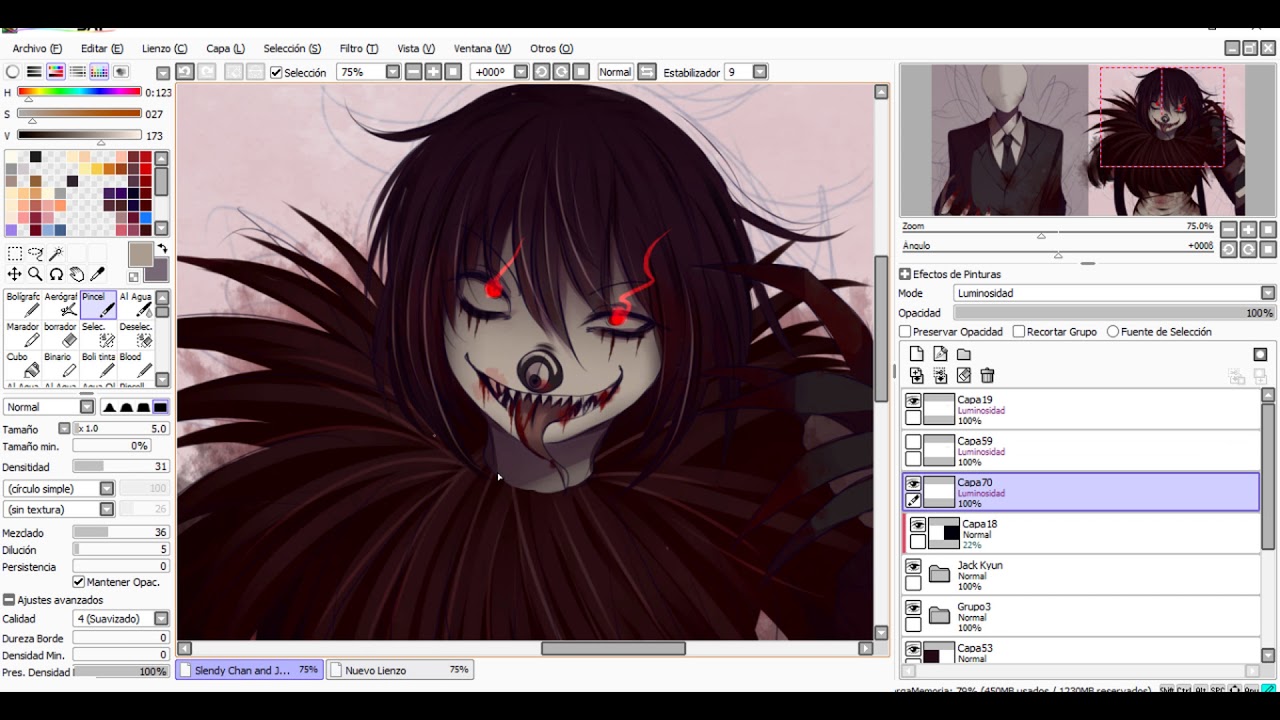Enable Recortar Grupo

pyautogui.click(x=1019, y=331)
